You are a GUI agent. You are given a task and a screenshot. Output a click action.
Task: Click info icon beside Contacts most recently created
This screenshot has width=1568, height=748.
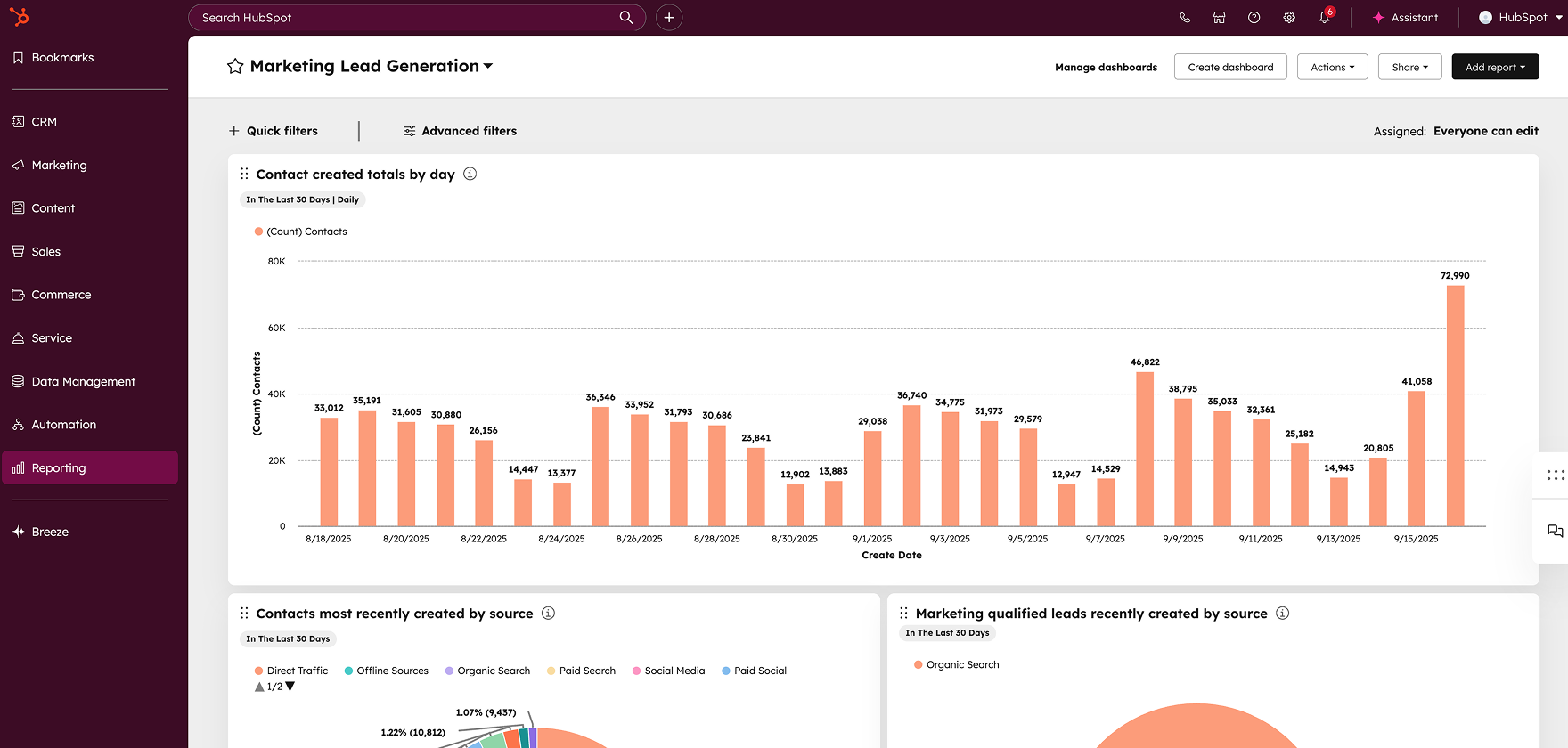(548, 613)
